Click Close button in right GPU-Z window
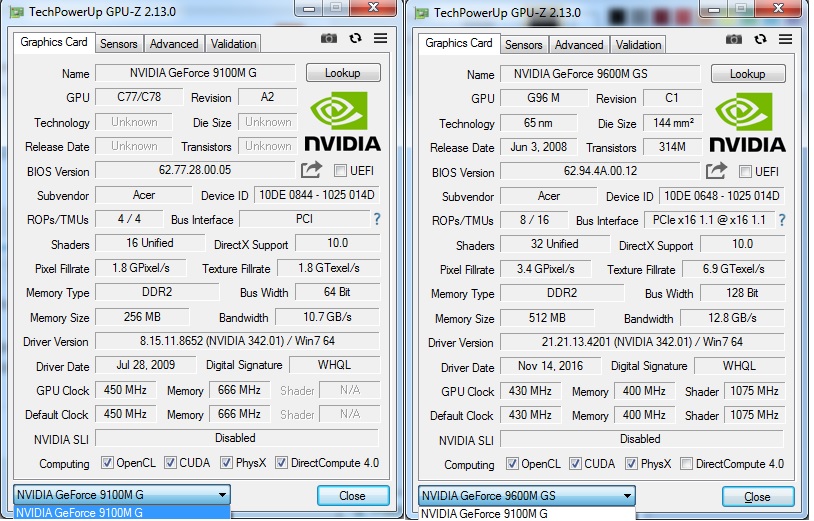This screenshot has width=814, height=521. pos(758,497)
